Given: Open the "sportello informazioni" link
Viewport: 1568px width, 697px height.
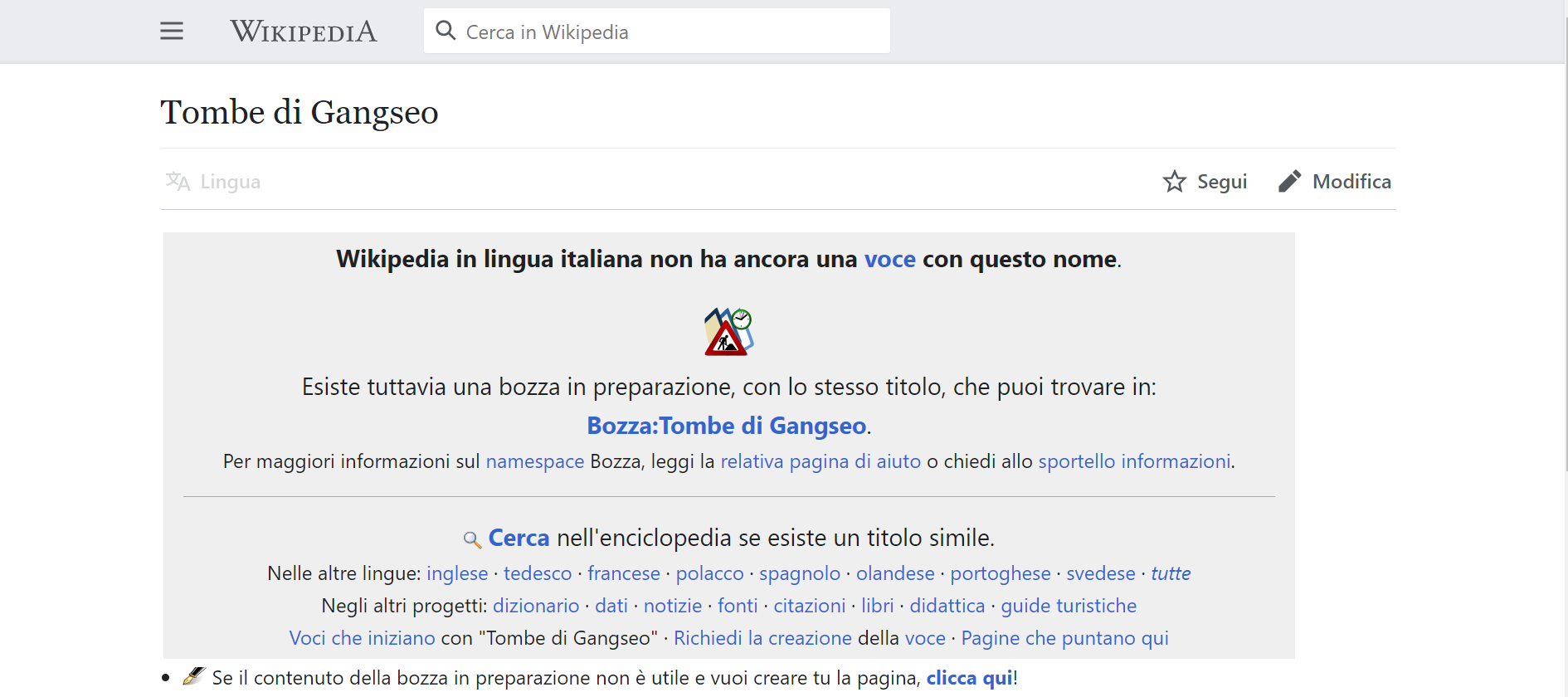Looking at the screenshot, I should point(1135,461).
